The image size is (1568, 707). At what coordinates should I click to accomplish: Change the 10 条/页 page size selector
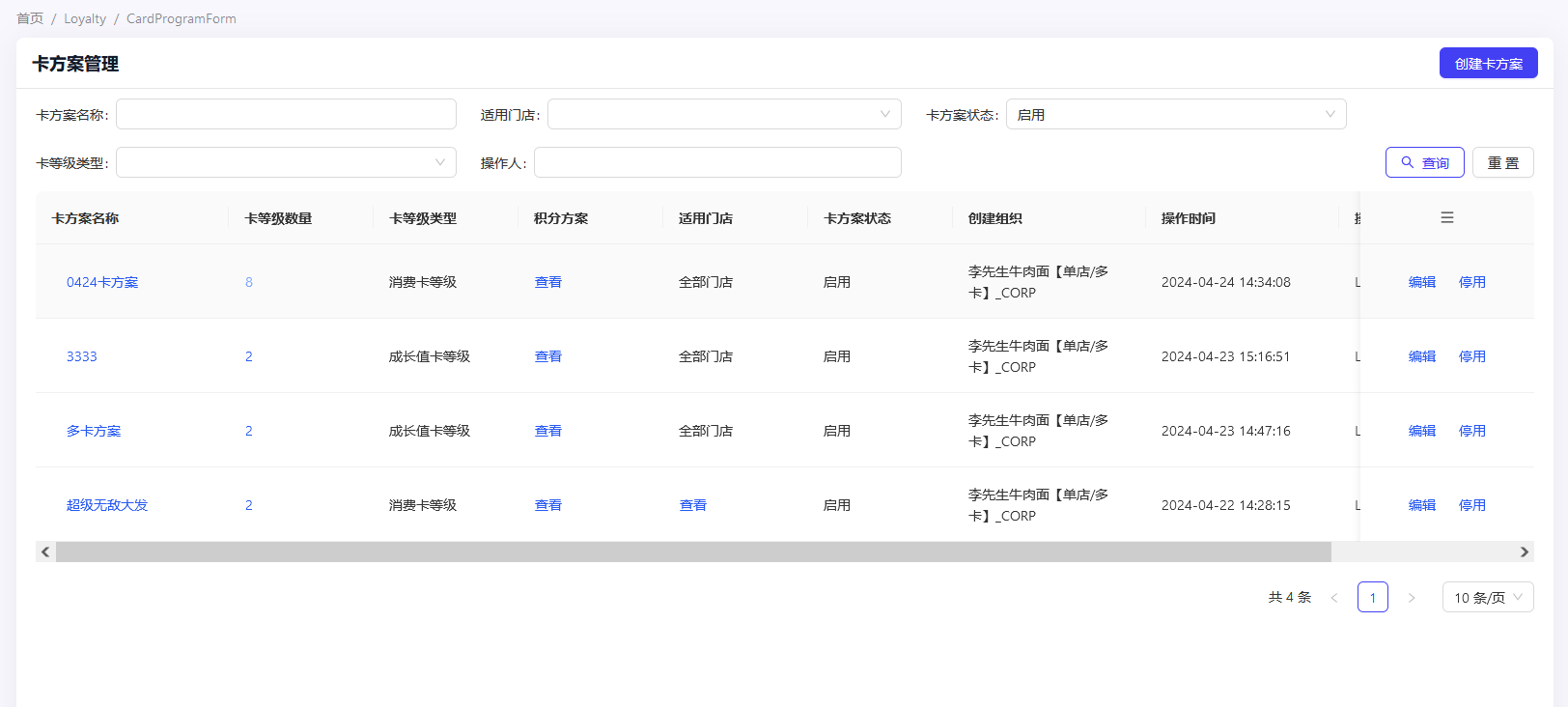(x=1488, y=598)
